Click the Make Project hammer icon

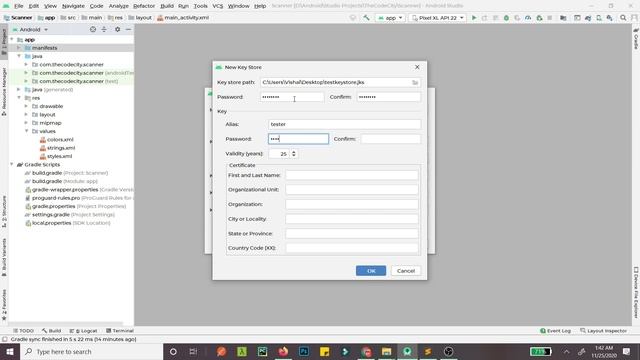coord(366,18)
